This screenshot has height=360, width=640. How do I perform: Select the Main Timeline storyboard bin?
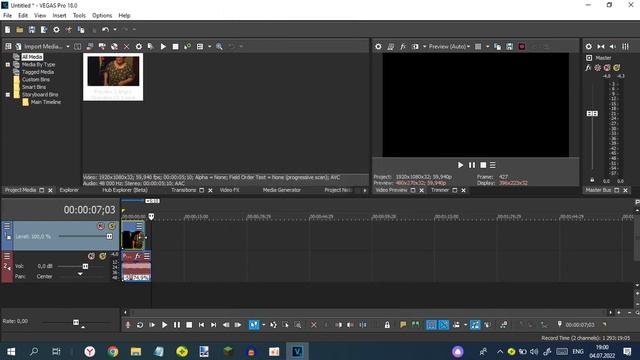tap(46, 102)
